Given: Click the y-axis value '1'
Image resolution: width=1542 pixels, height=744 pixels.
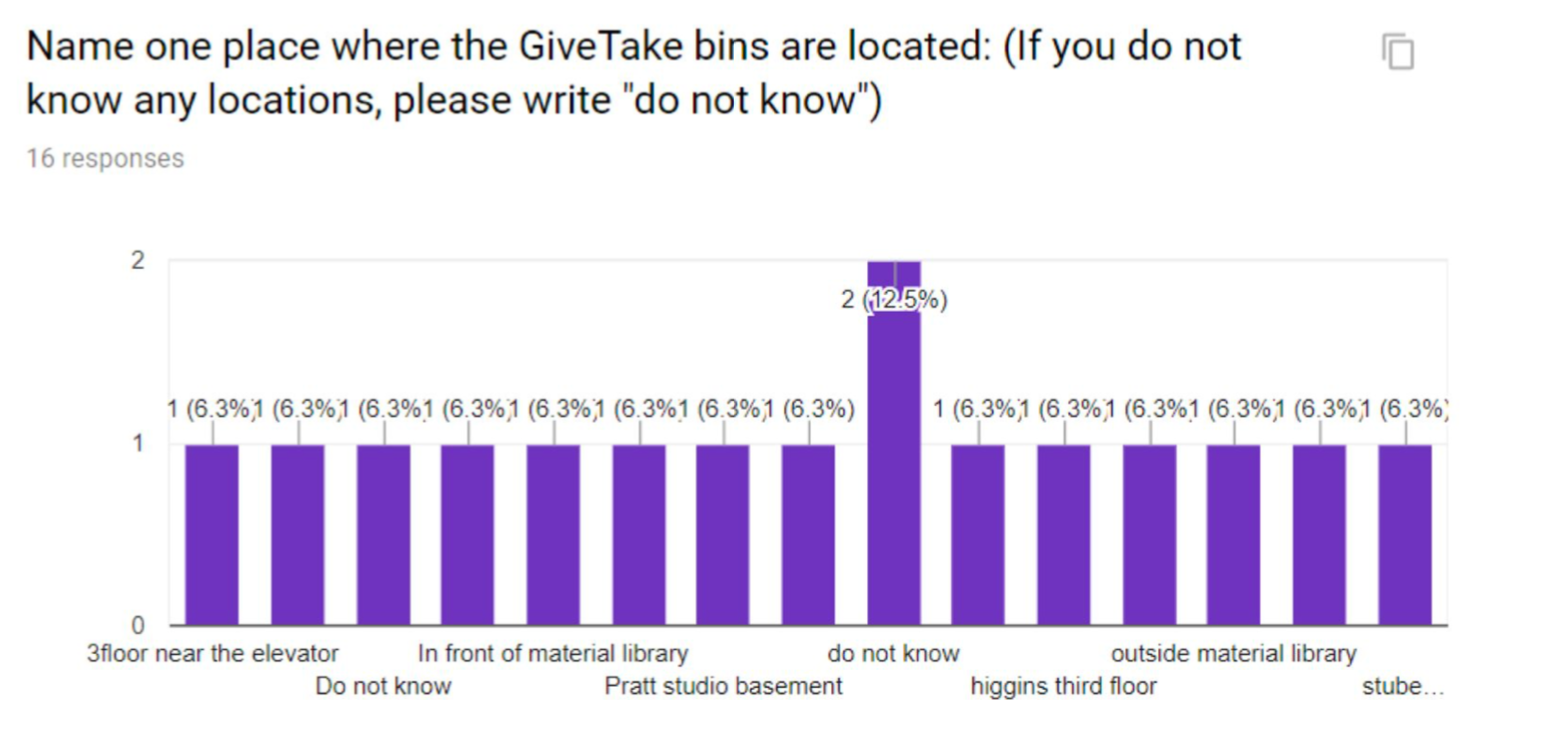Looking at the screenshot, I should 139,443.
